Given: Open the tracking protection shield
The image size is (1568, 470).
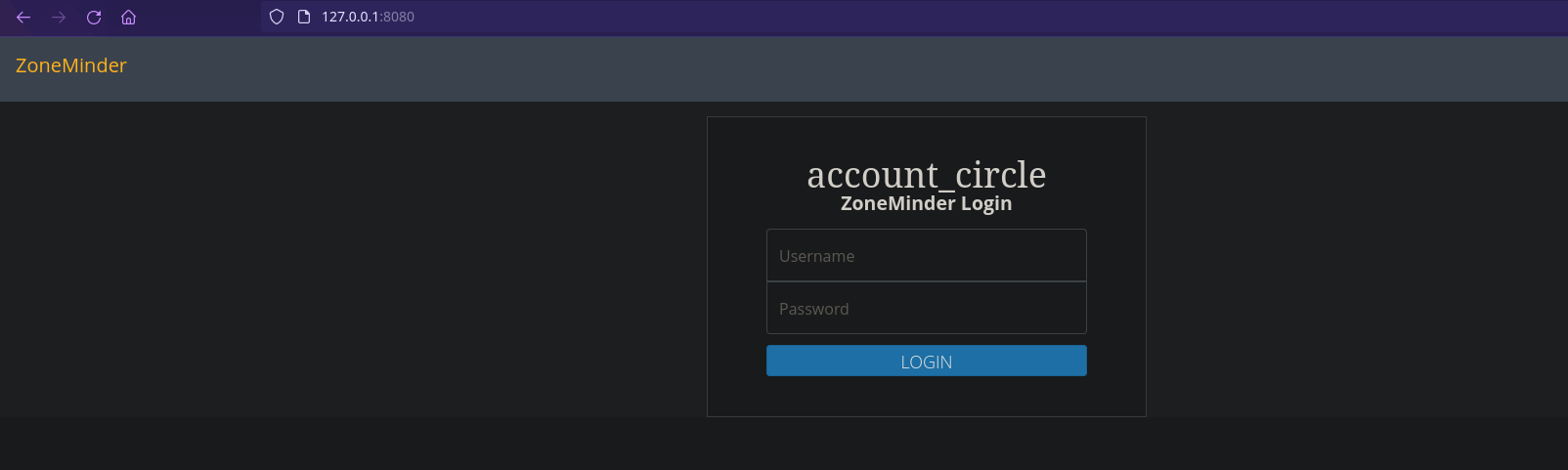Looking at the screenshot, I should [277, 17].
